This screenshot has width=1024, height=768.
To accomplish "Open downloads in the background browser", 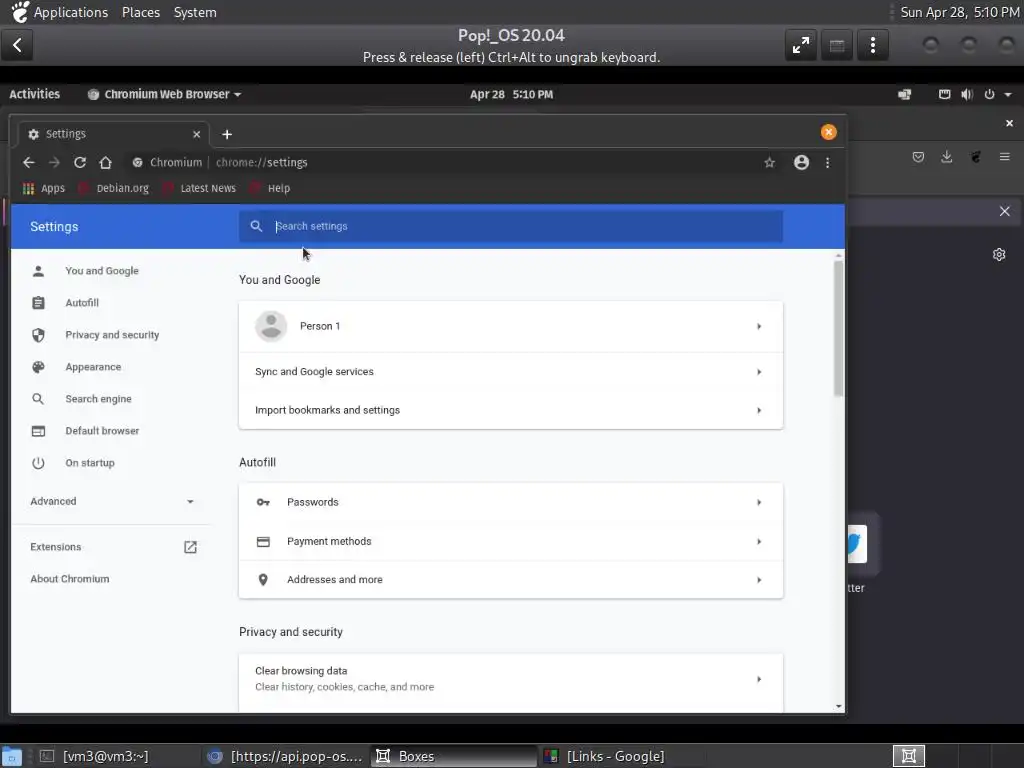I will [x=946, y=157].
